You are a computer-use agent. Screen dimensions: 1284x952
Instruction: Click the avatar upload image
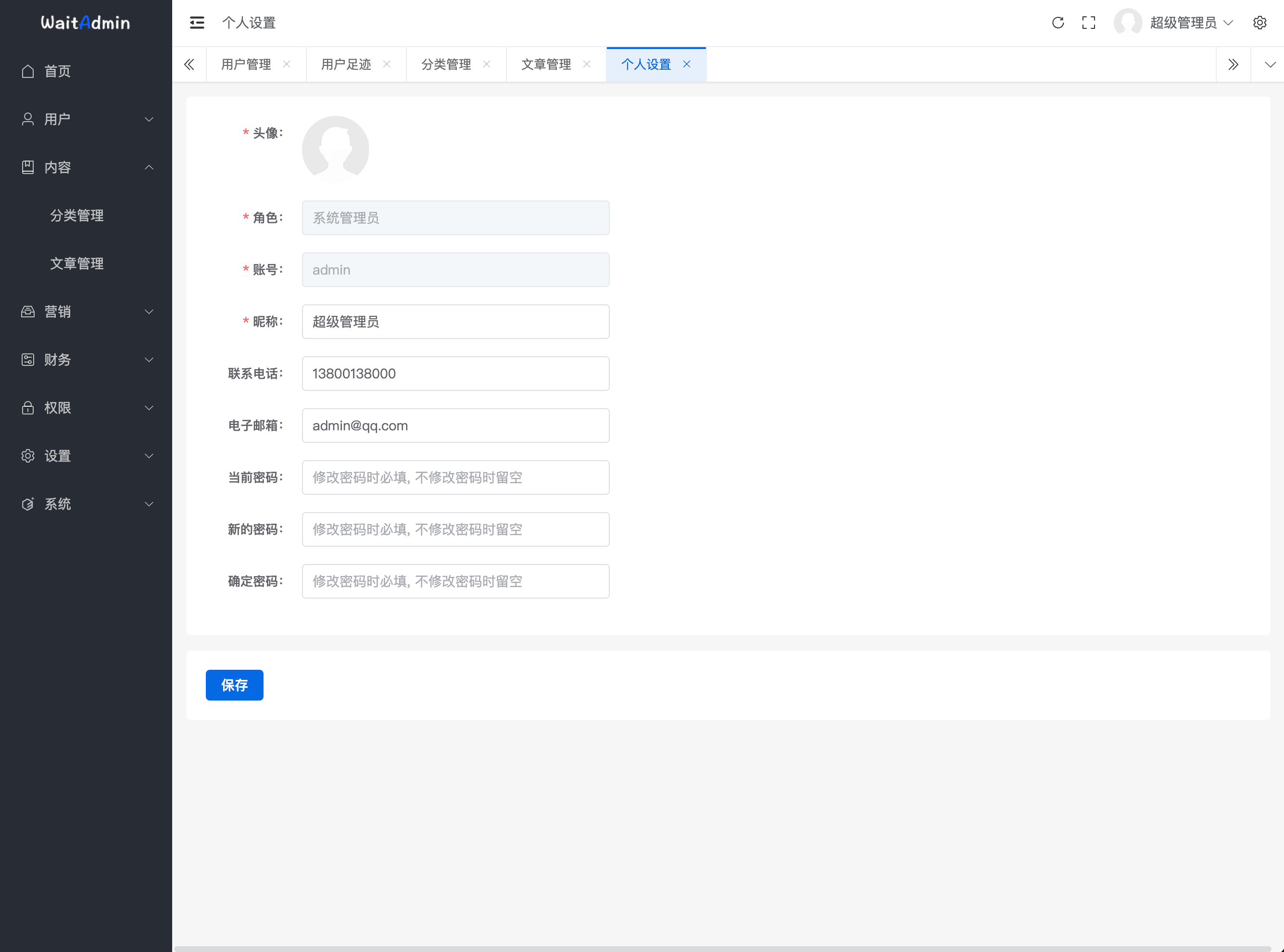tap(335, 149)
